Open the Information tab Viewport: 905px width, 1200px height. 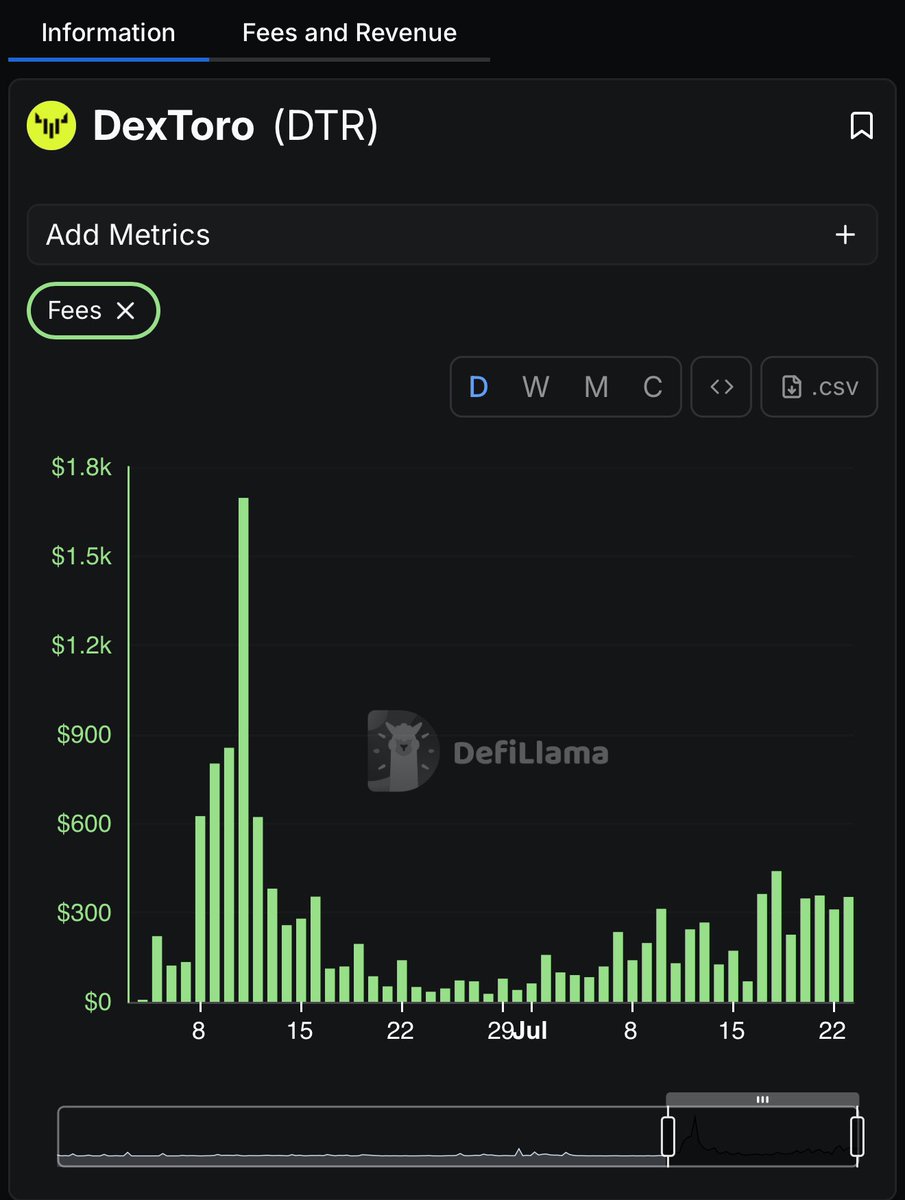click(x=108, y=32)
